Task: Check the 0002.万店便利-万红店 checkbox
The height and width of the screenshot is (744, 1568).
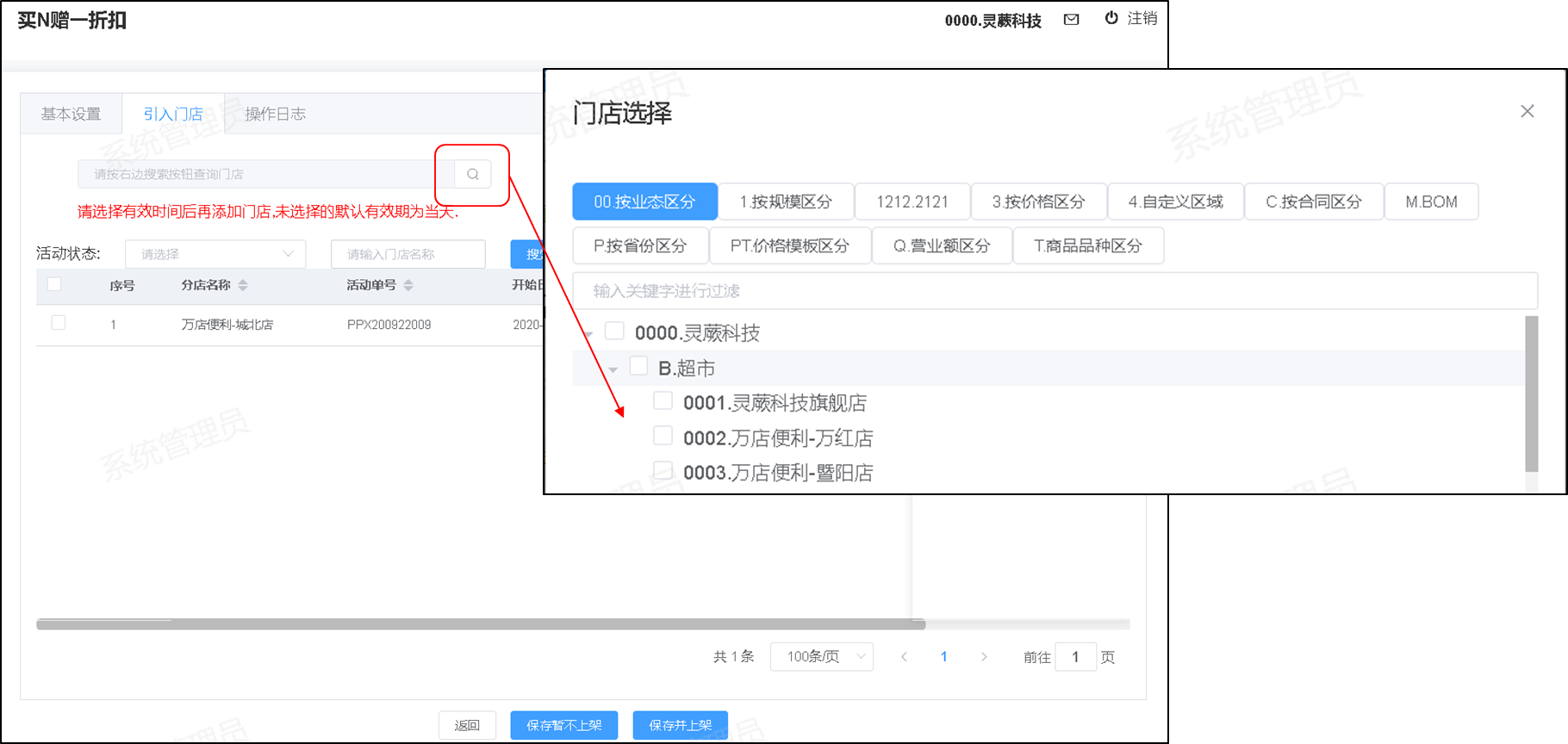Action: tap(663, 436)
